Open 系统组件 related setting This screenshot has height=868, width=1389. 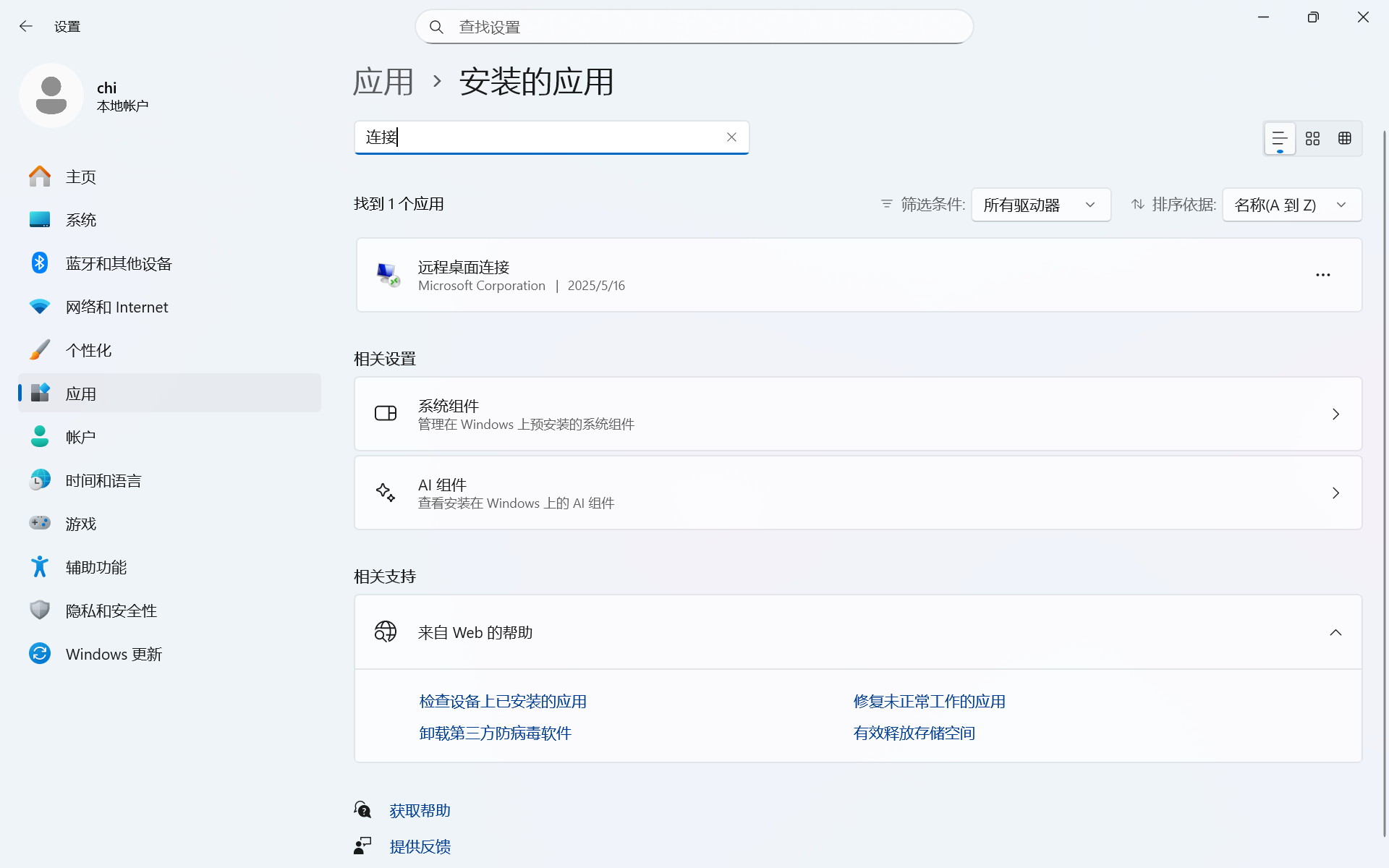tap(858, 414)
